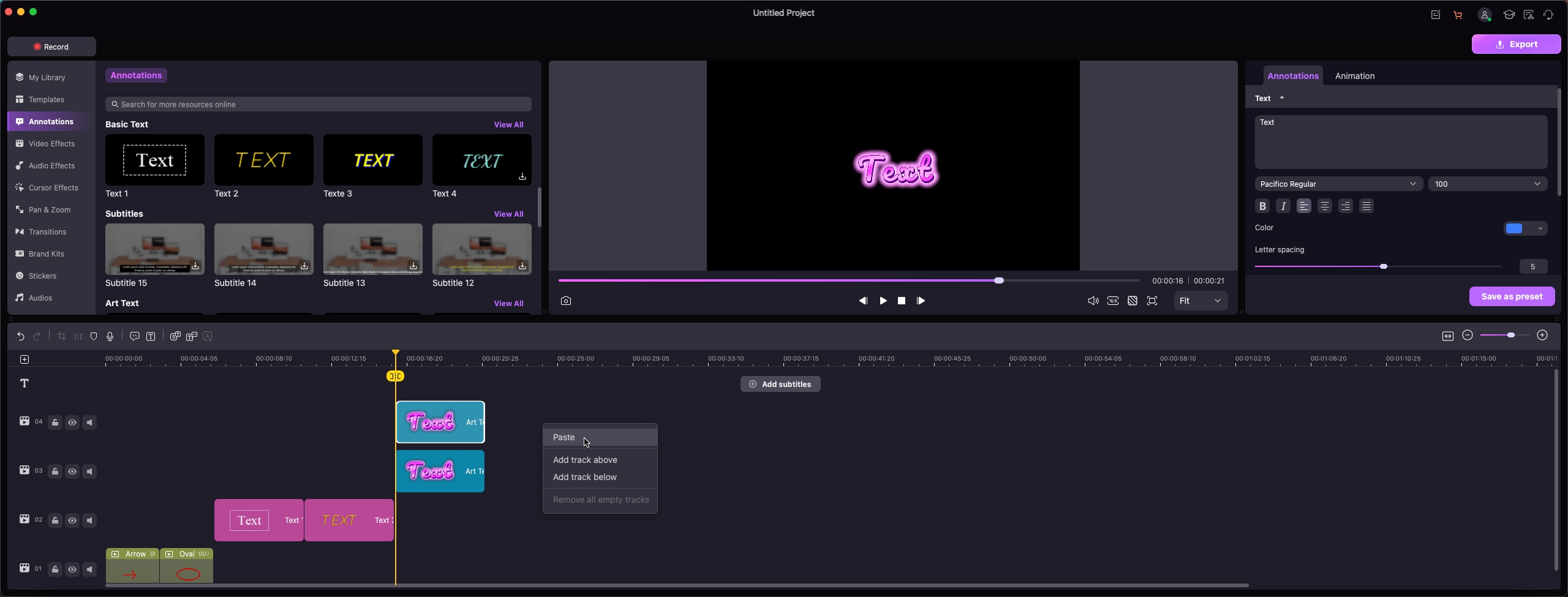
Task: Step to the next frame
Action: (921, 301)
